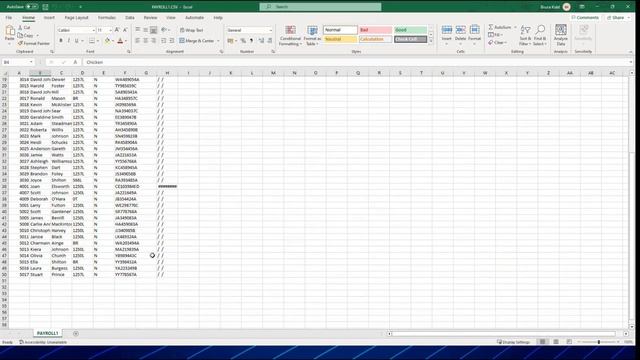Open Format as Table gallery
The image size is (640, 360).
pos(312,36)
